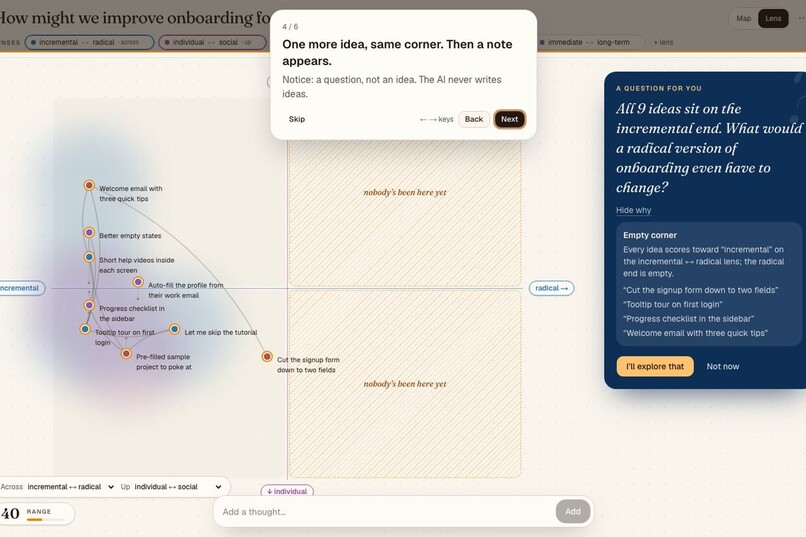806x537 pixels.
Task: Select the Short help videos node
Action: coord(89,257)
